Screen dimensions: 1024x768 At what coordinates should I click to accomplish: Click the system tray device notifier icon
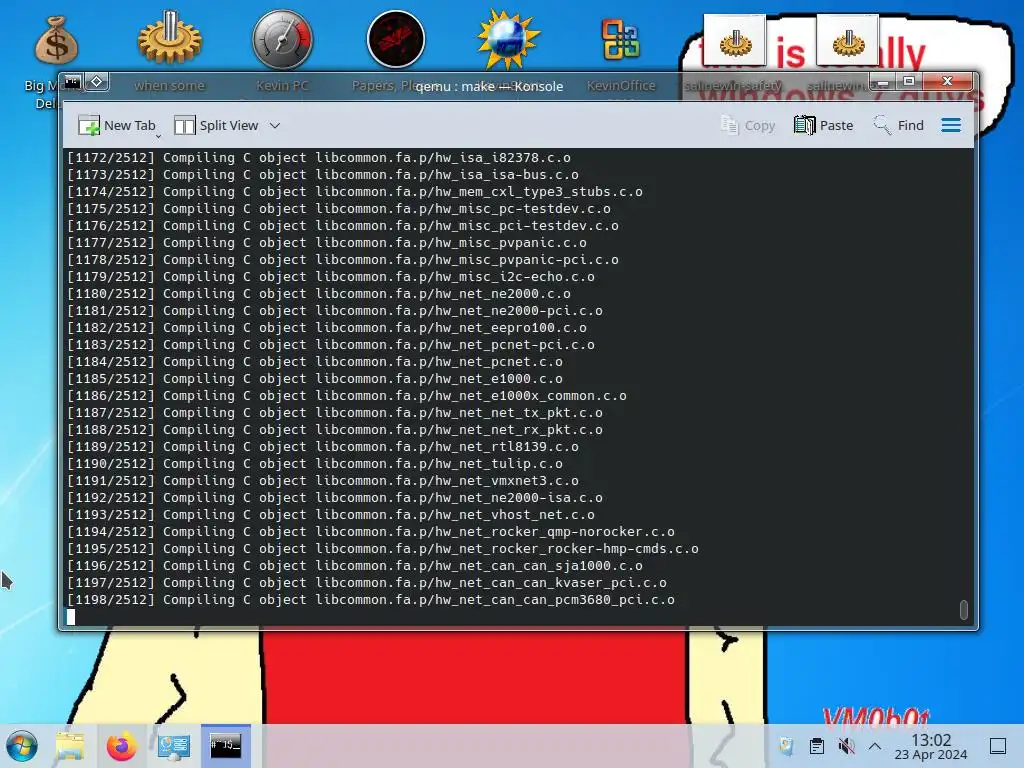(x=786, y=746)
